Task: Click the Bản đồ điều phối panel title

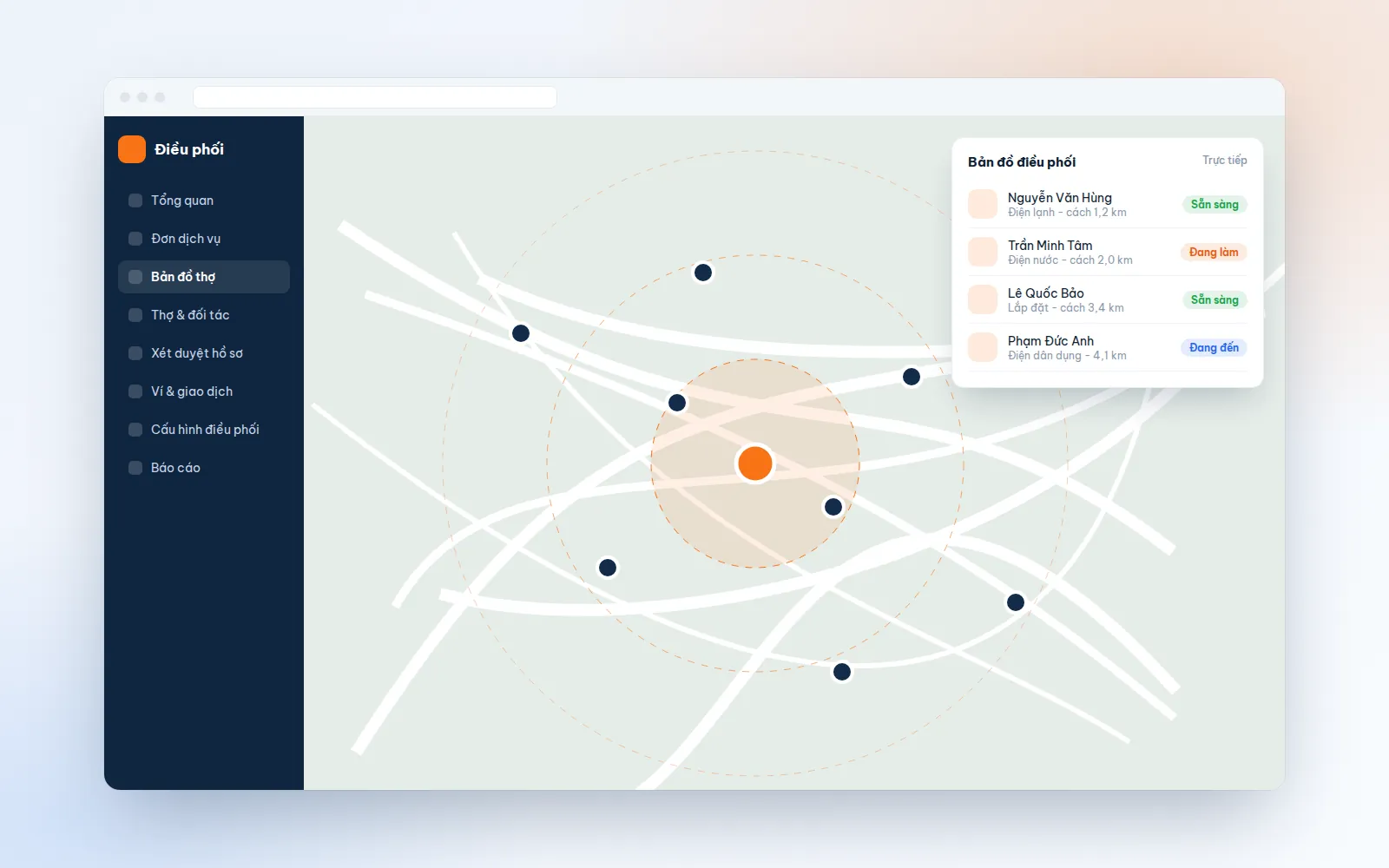Action: [1022, 162]
